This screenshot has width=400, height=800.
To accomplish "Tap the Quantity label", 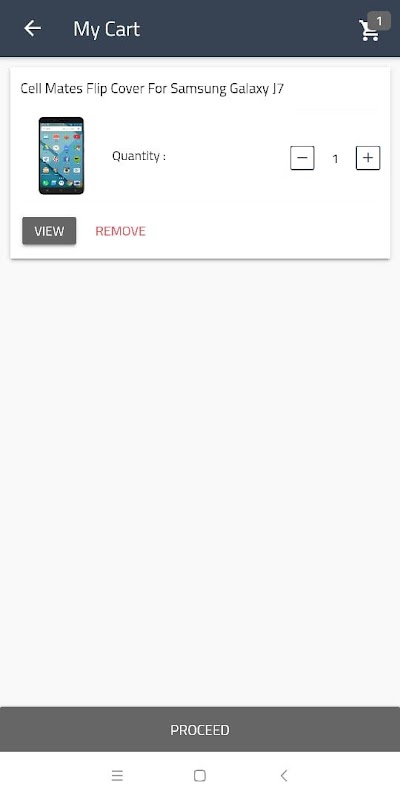I will tap(139, 156).
